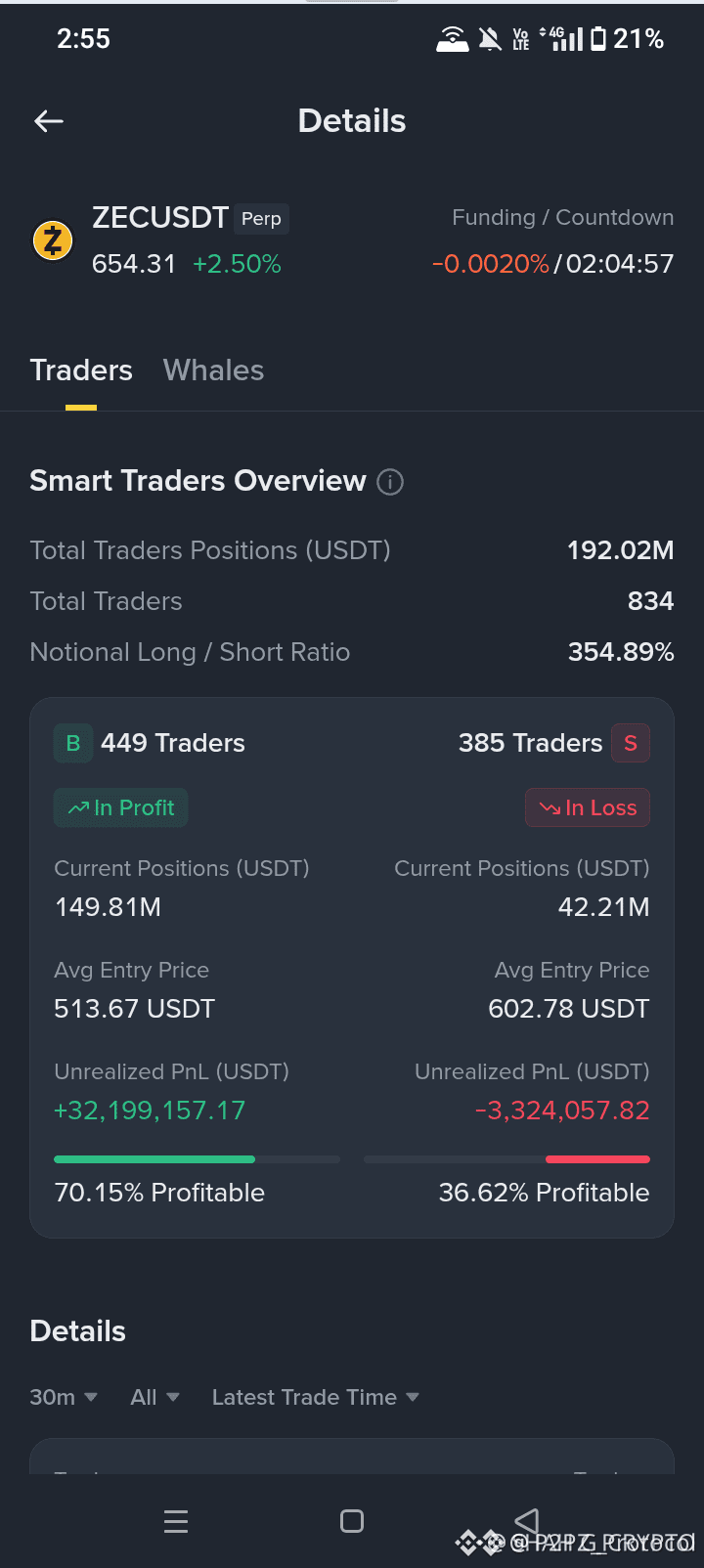
Task: Tap the ZECUSDT pair name
Action: [160, 217]
